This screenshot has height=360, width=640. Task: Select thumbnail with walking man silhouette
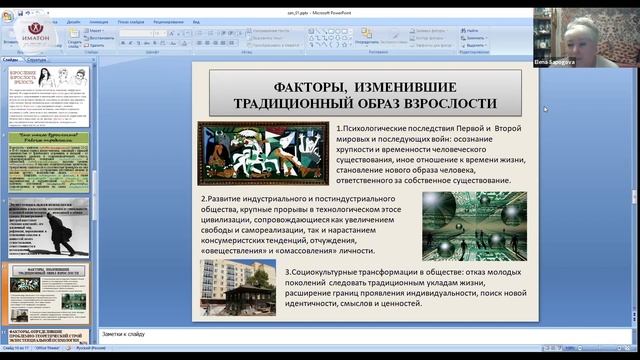tap(49, 228)
